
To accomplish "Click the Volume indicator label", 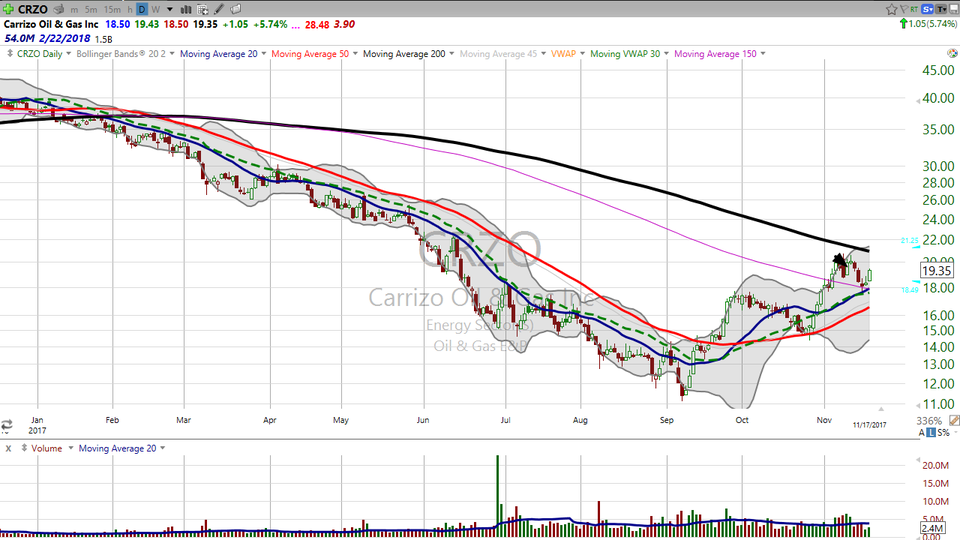I will coord(47,448).
